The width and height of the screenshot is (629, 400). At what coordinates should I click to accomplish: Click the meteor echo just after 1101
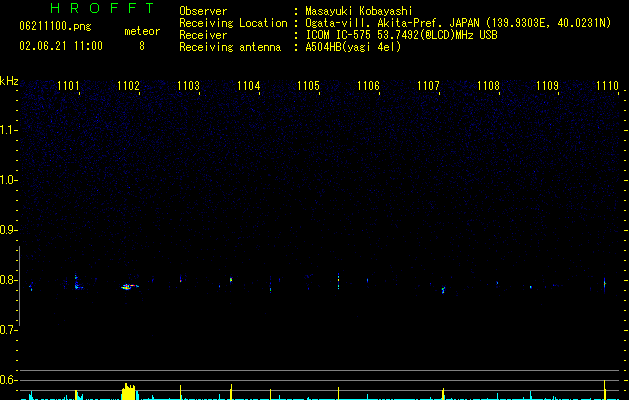[77, 282]
